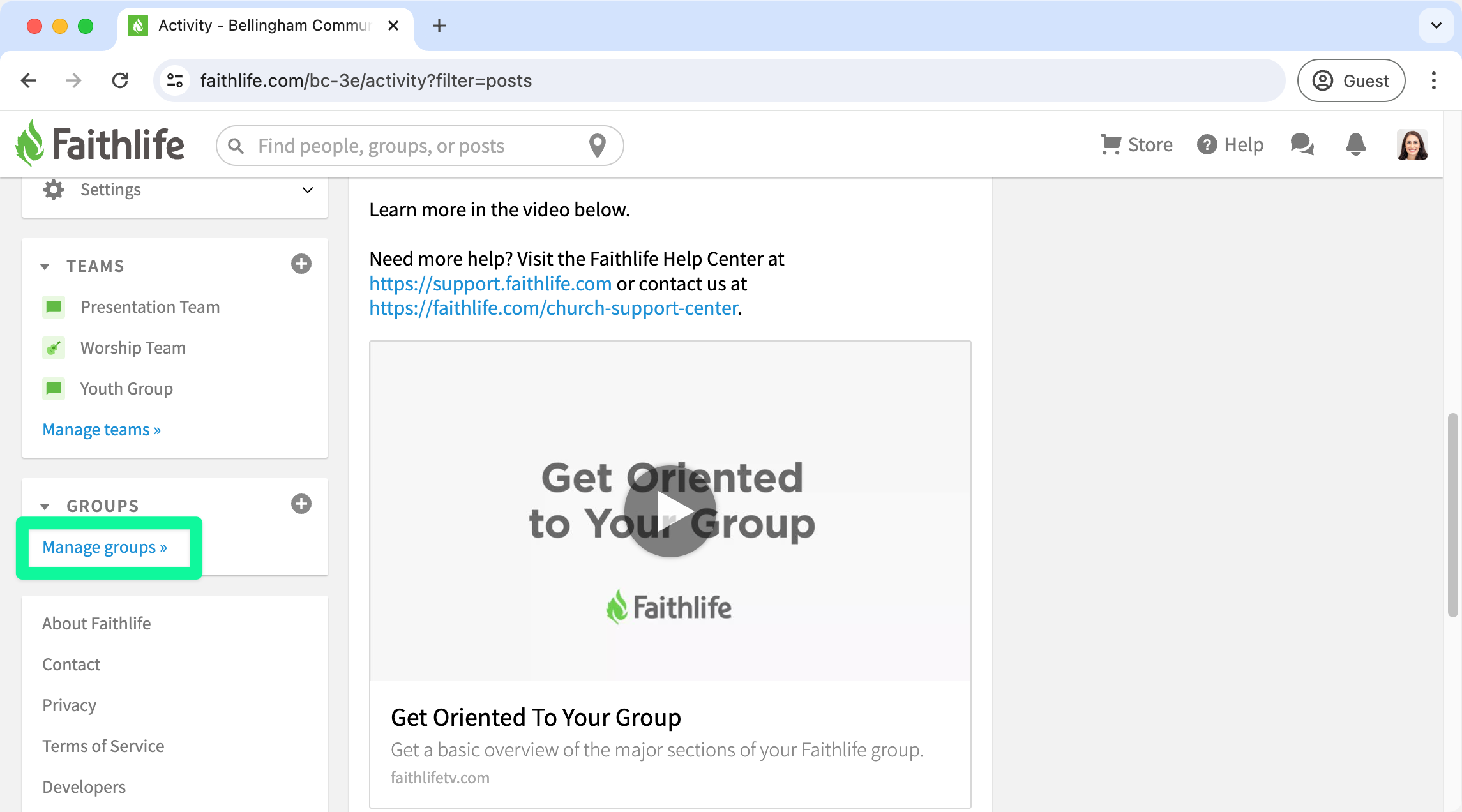Screen dimensions: 1462x812
Task: Click the search people, groups, posts field
Action: (x=415, y=146)
